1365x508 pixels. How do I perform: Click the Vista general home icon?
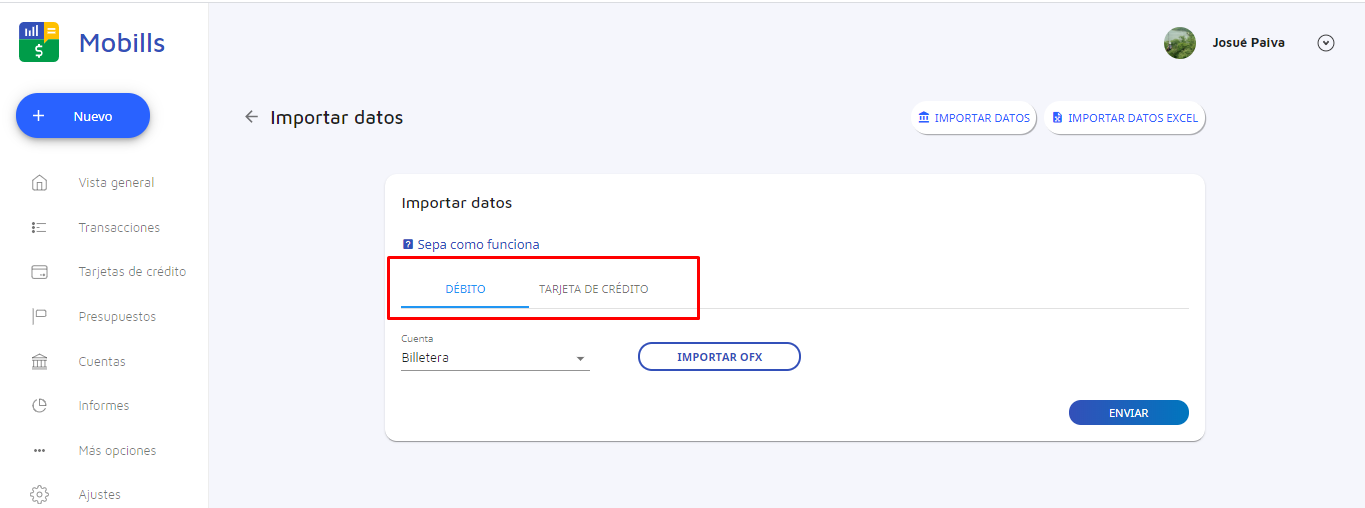40,183
